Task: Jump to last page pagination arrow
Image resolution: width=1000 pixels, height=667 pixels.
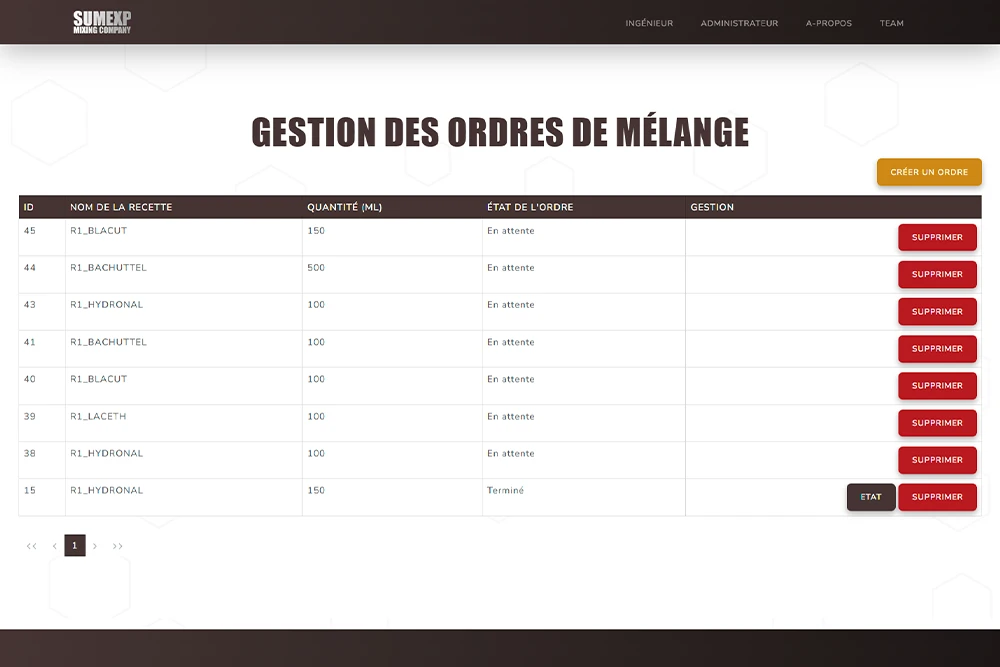Action: (x=118, y=546)
